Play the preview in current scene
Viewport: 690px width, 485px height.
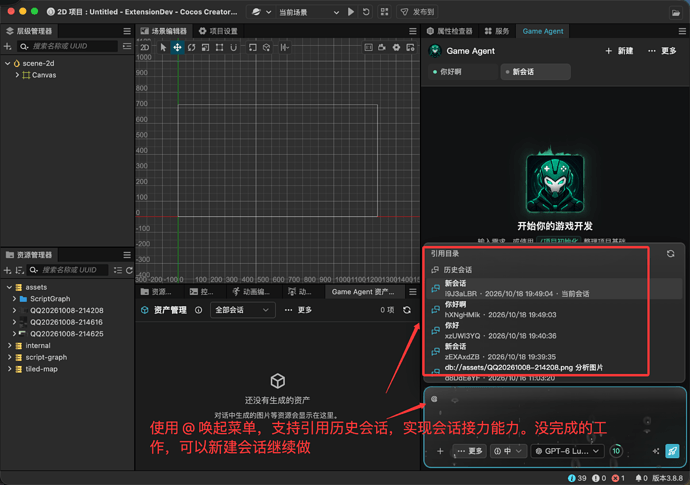tap(351, 12)
